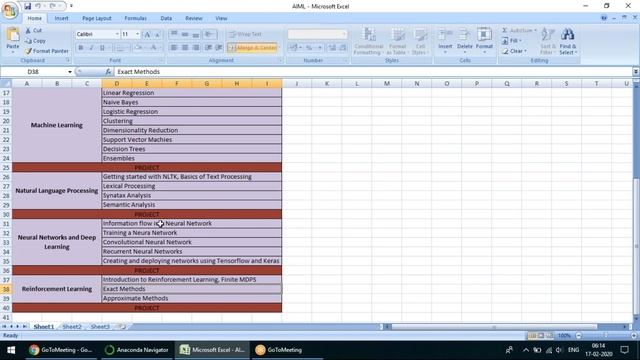640x360 pixels.
Task: Click the Format cells button
Action: 484,41
